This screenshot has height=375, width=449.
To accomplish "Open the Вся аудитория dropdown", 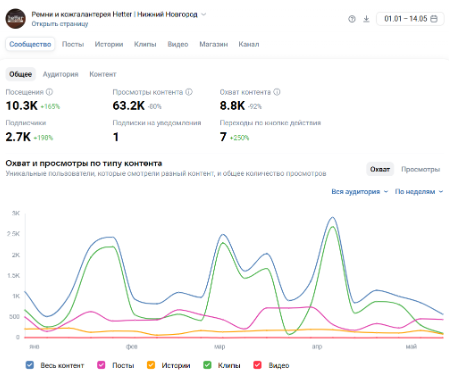I will click(x=360, y=191).
